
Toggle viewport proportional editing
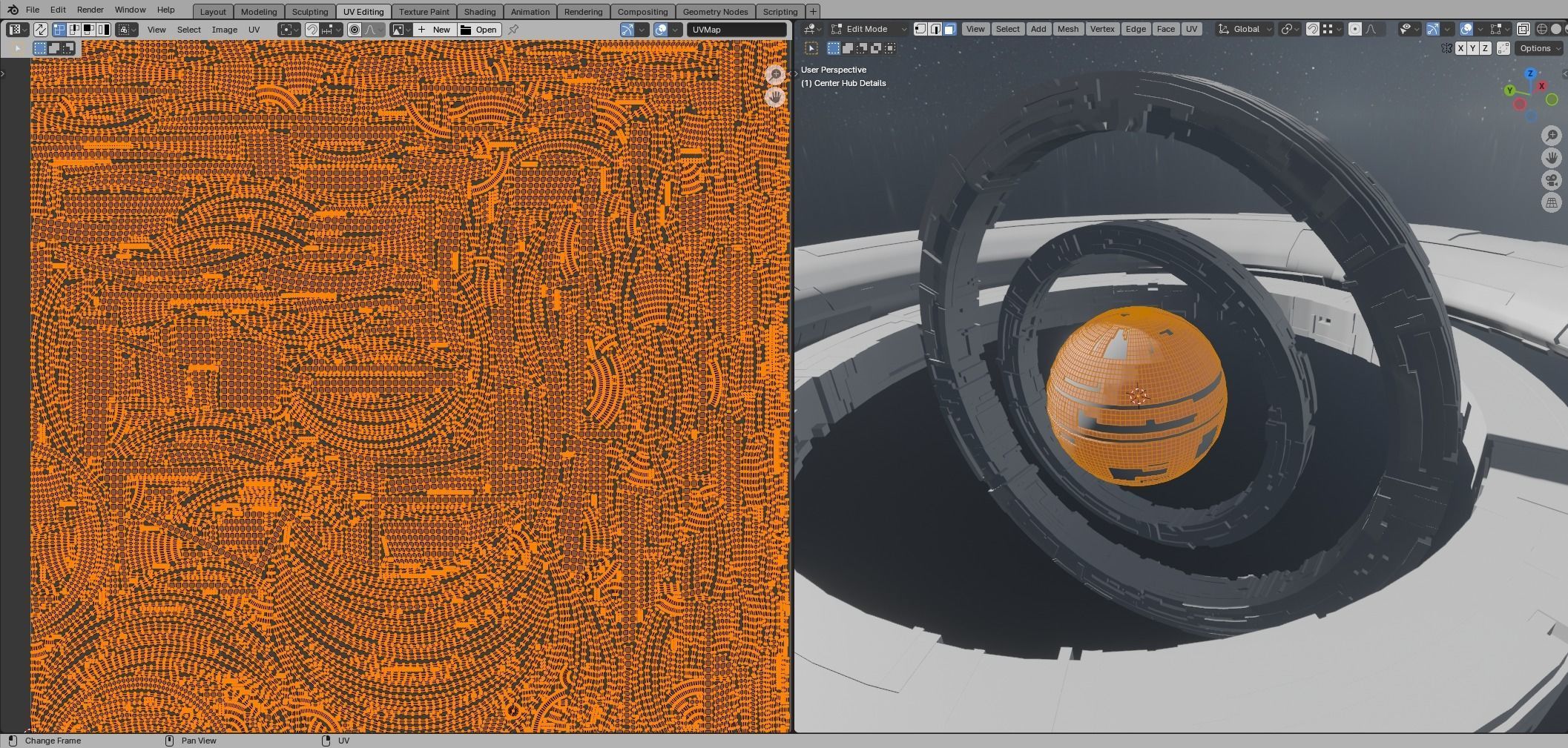(x=1355, y=29)
